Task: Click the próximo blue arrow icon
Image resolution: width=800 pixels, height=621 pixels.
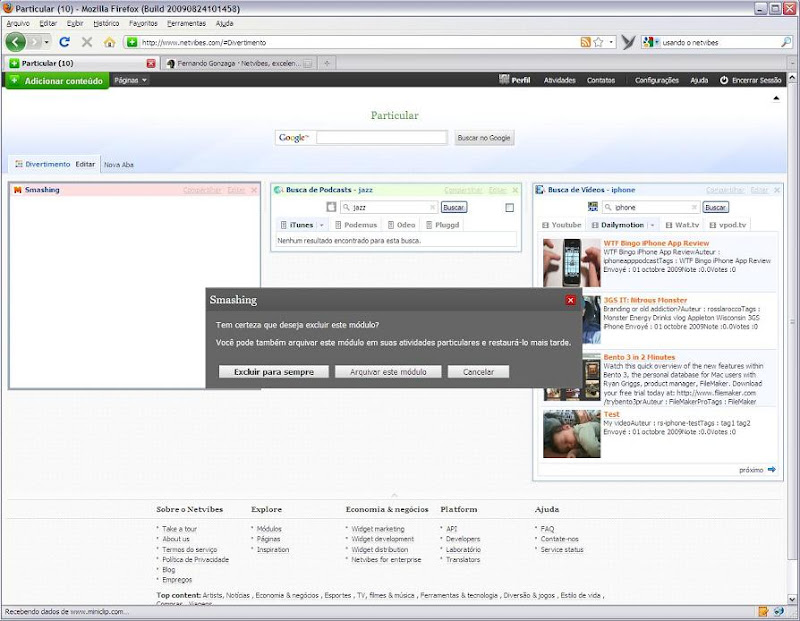Action: point(771,469)
